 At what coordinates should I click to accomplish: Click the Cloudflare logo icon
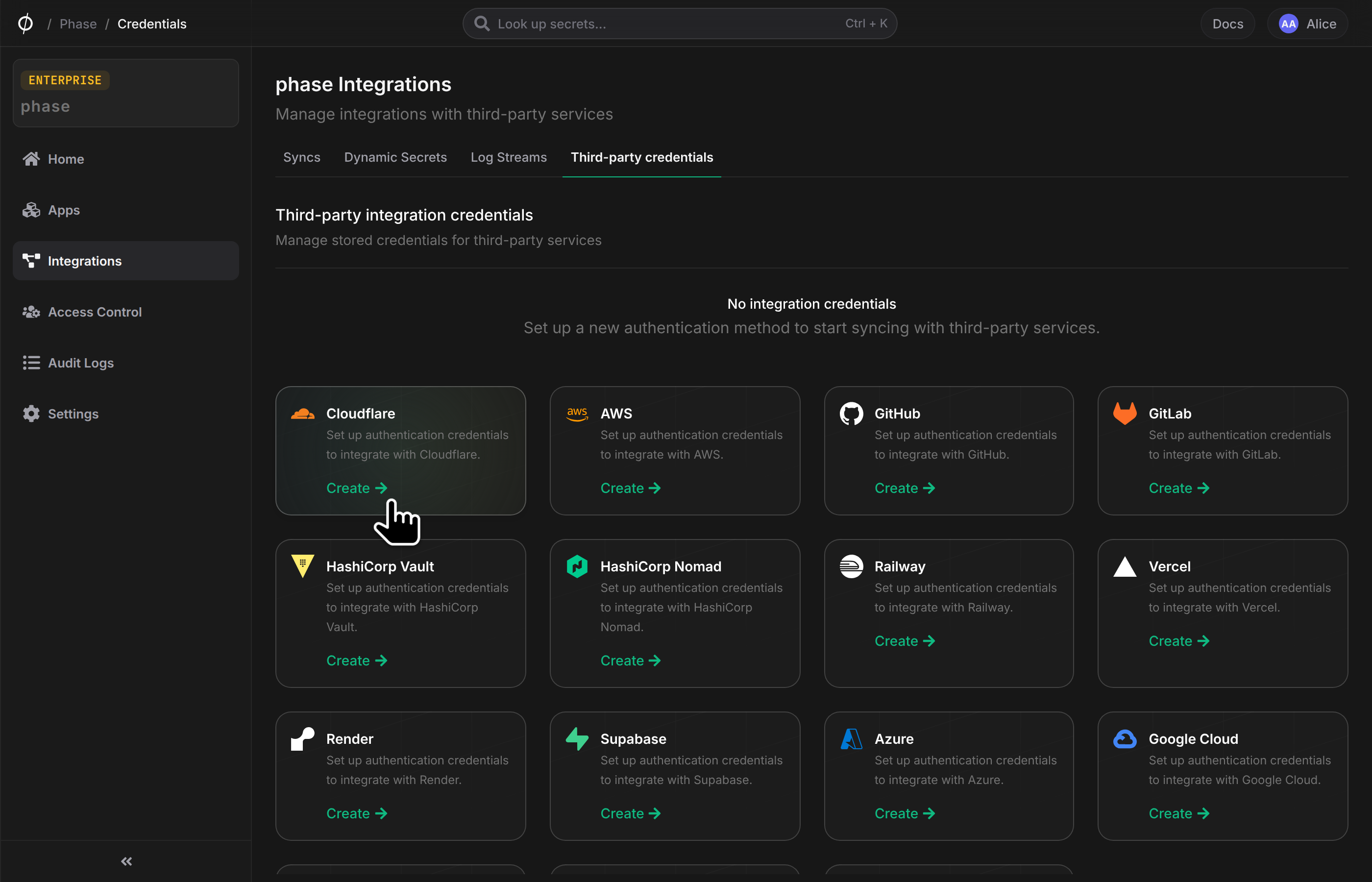(302, 414)
